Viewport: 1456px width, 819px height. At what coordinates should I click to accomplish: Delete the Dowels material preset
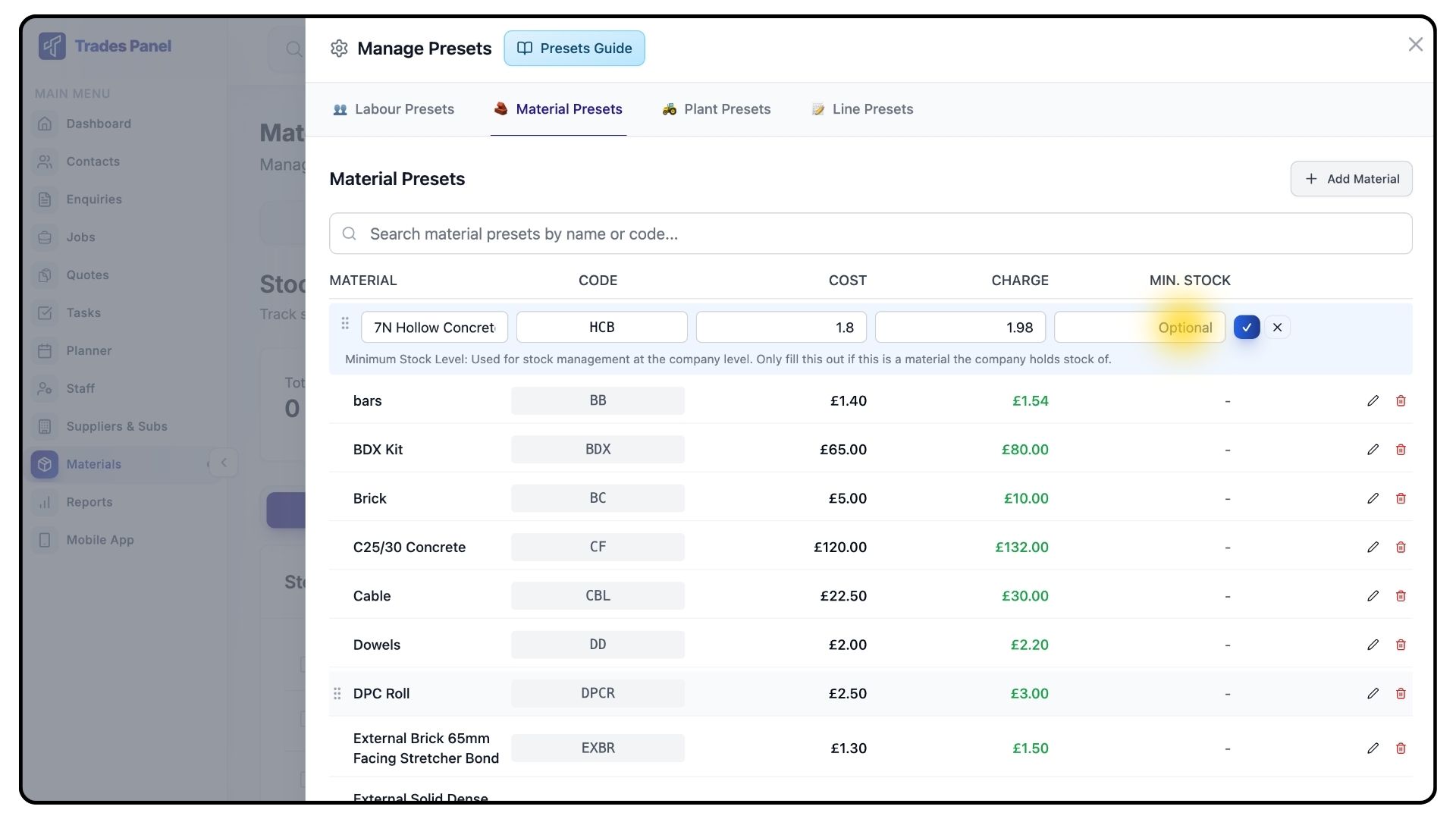(1401, 645)
